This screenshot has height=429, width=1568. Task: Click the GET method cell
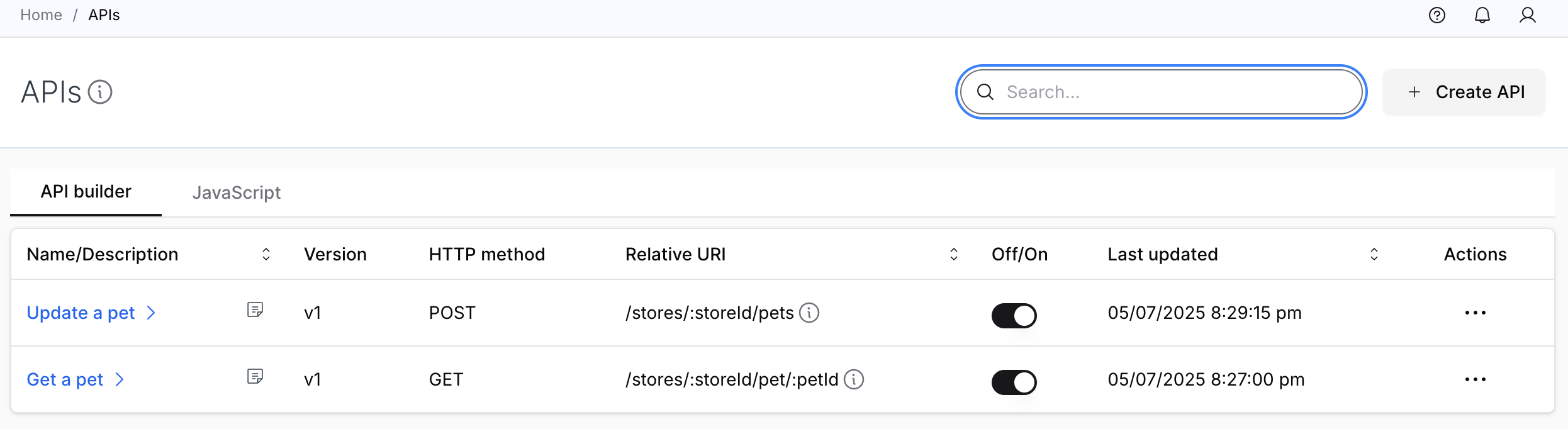tap(446, 379)
